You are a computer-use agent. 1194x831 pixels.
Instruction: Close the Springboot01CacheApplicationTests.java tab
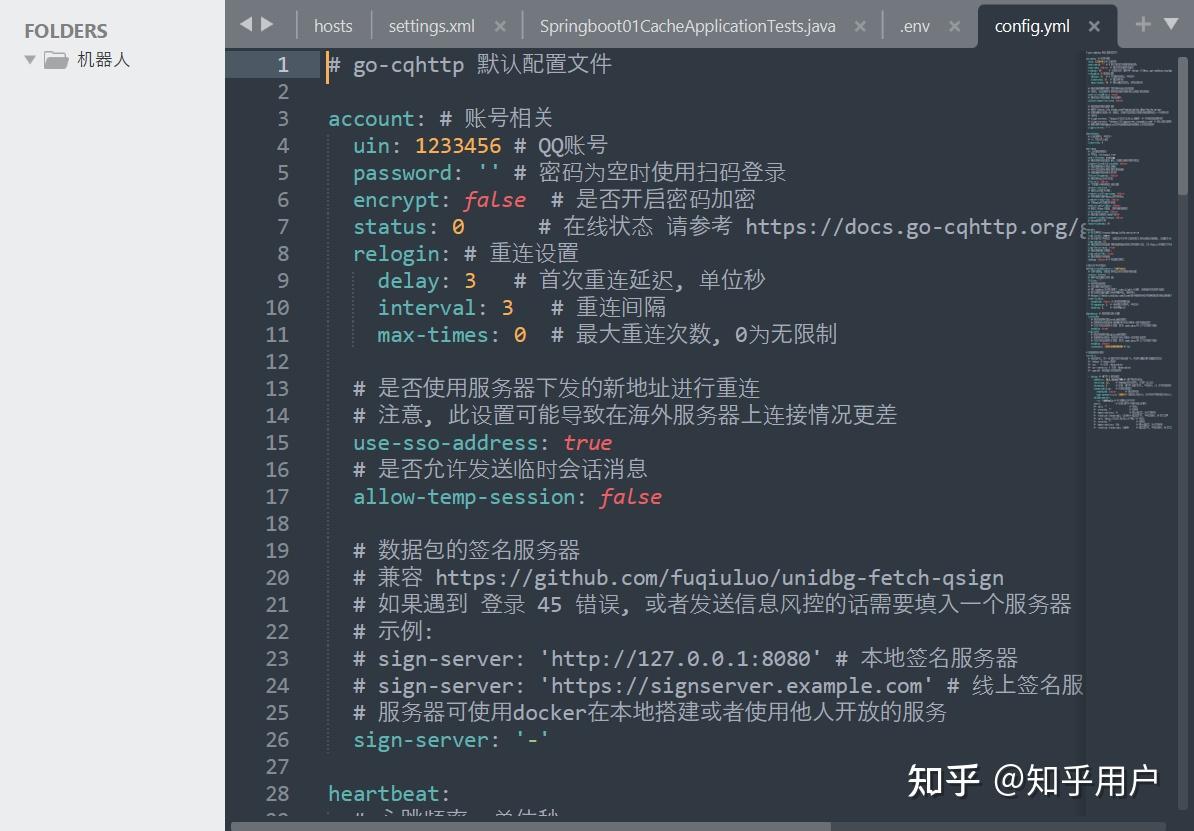point(860,25)
